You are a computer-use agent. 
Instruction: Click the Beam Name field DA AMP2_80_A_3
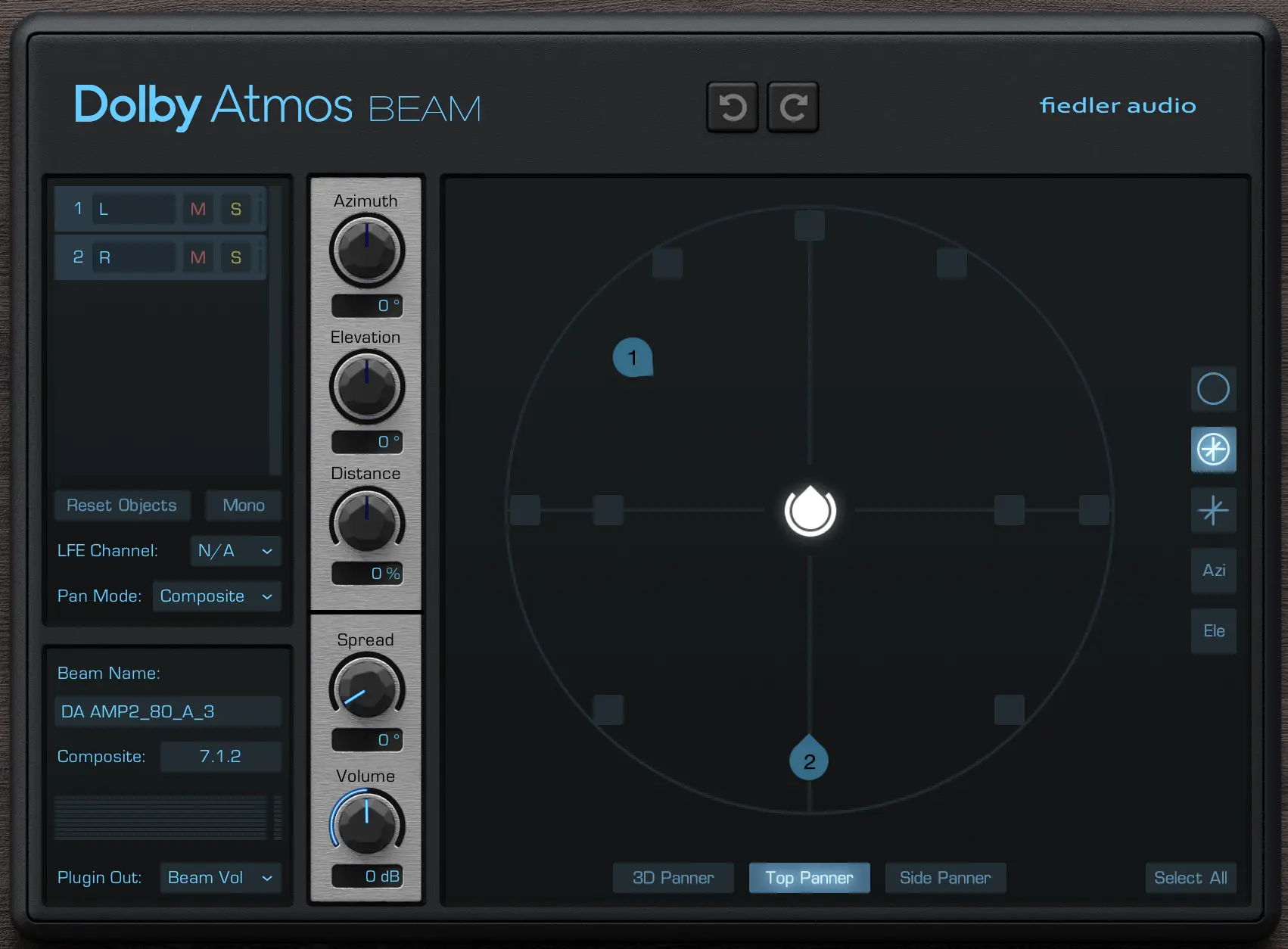click(x=168, y=711)
